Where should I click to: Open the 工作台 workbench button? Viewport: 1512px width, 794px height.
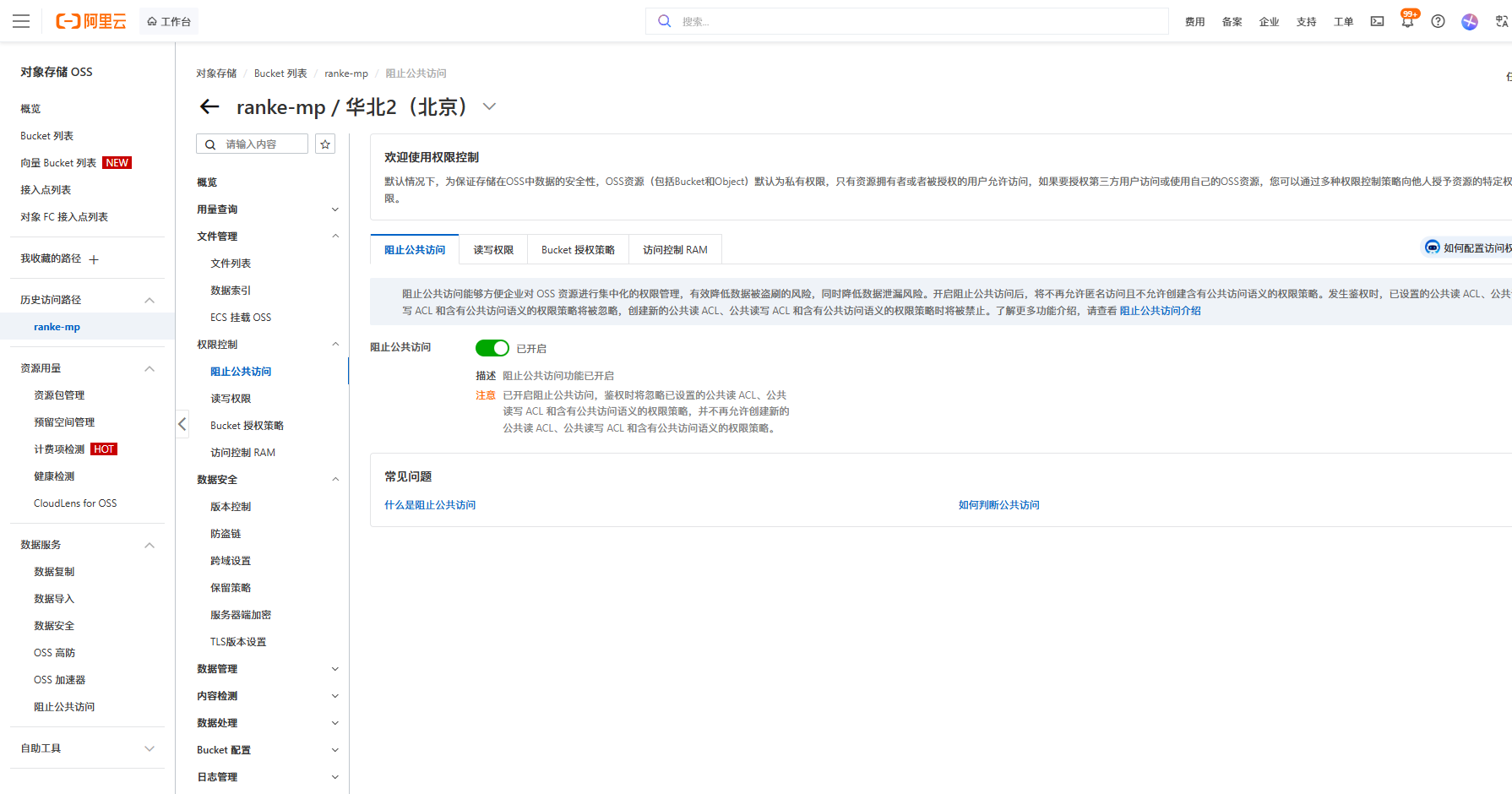[x=169, y=22]
